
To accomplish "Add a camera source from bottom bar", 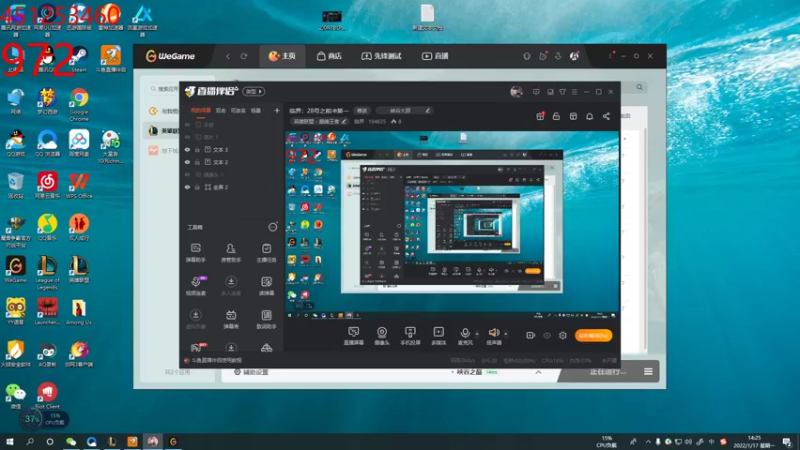I will tap(382, 336).
